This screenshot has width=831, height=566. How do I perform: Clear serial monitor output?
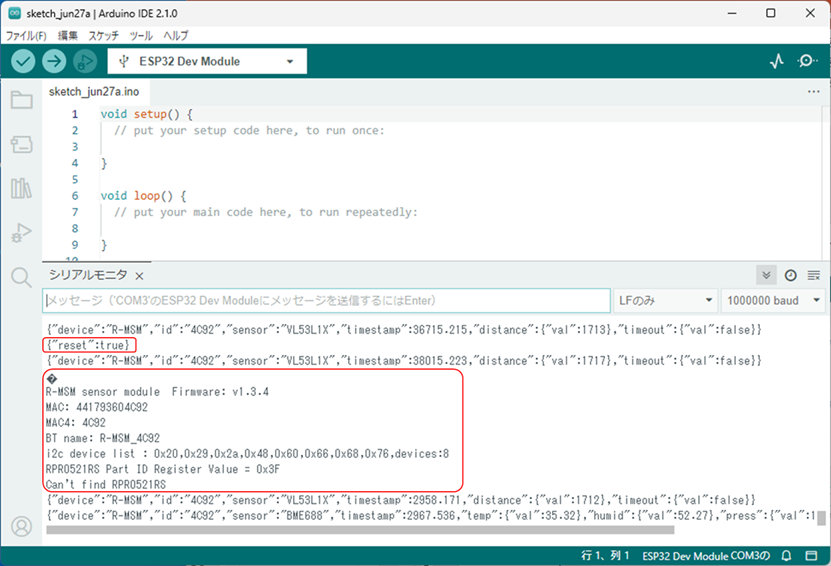[x=814, y=275]
